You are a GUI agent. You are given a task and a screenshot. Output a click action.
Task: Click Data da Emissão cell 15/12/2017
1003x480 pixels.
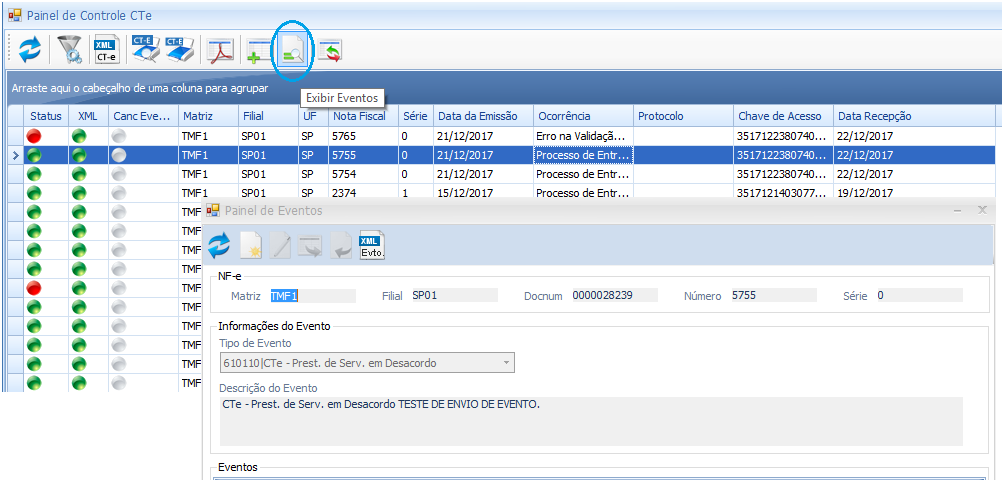click(x=483, y=193)
